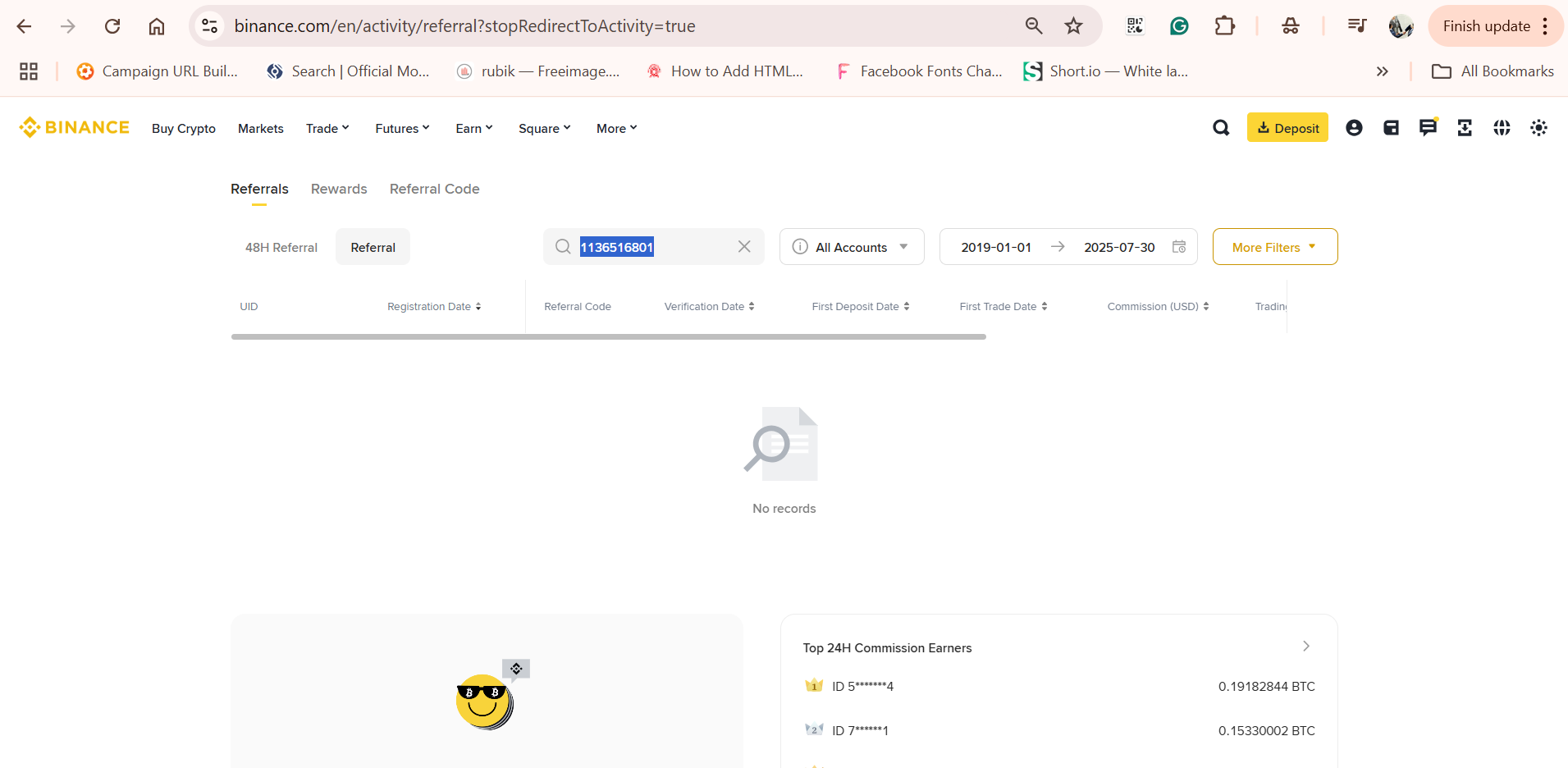
Task: Click the magnifier icon in the UID search box
Action: pos(563,246)
